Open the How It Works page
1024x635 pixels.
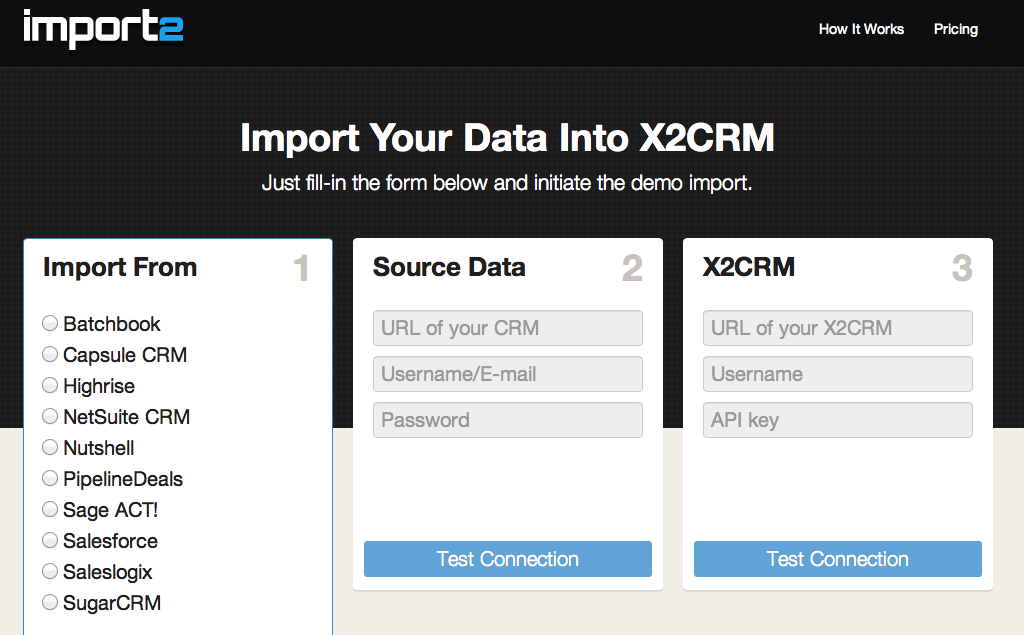pyautogui.click(x=861, y=29)
